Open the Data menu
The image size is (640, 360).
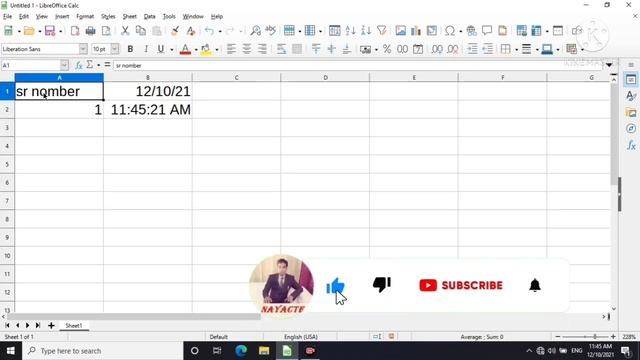[149, 16]
